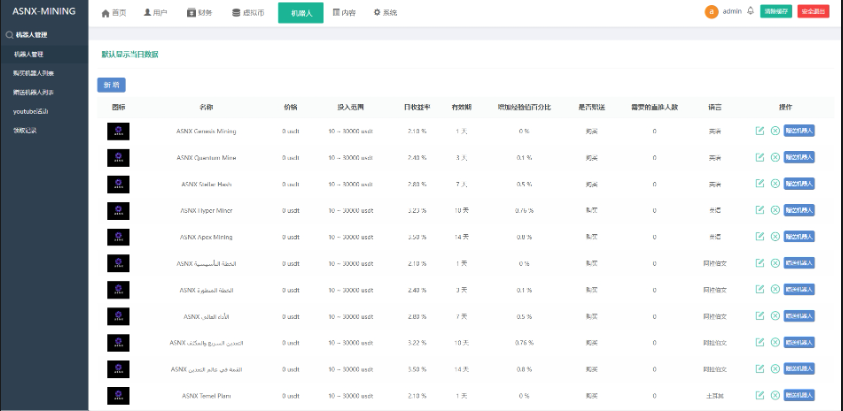Delete the ASNX Hyper Miner entry
Viewport: 843px width, 411px height.
tap(775, 210)
